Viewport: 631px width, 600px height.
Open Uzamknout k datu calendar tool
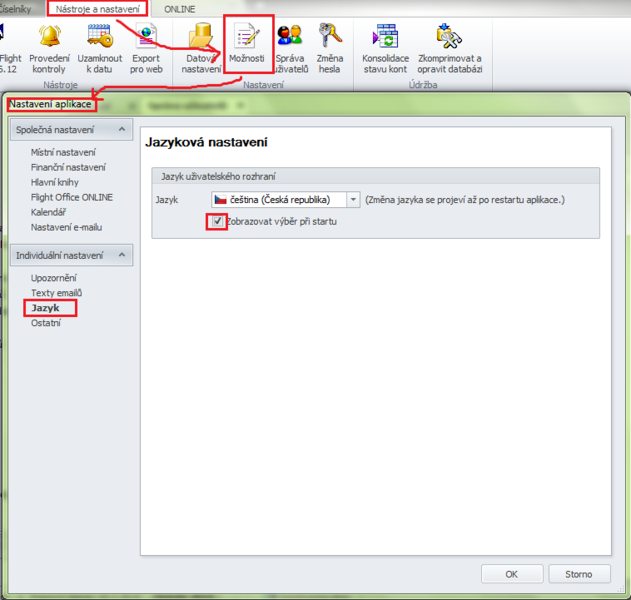tap(99, 38)
